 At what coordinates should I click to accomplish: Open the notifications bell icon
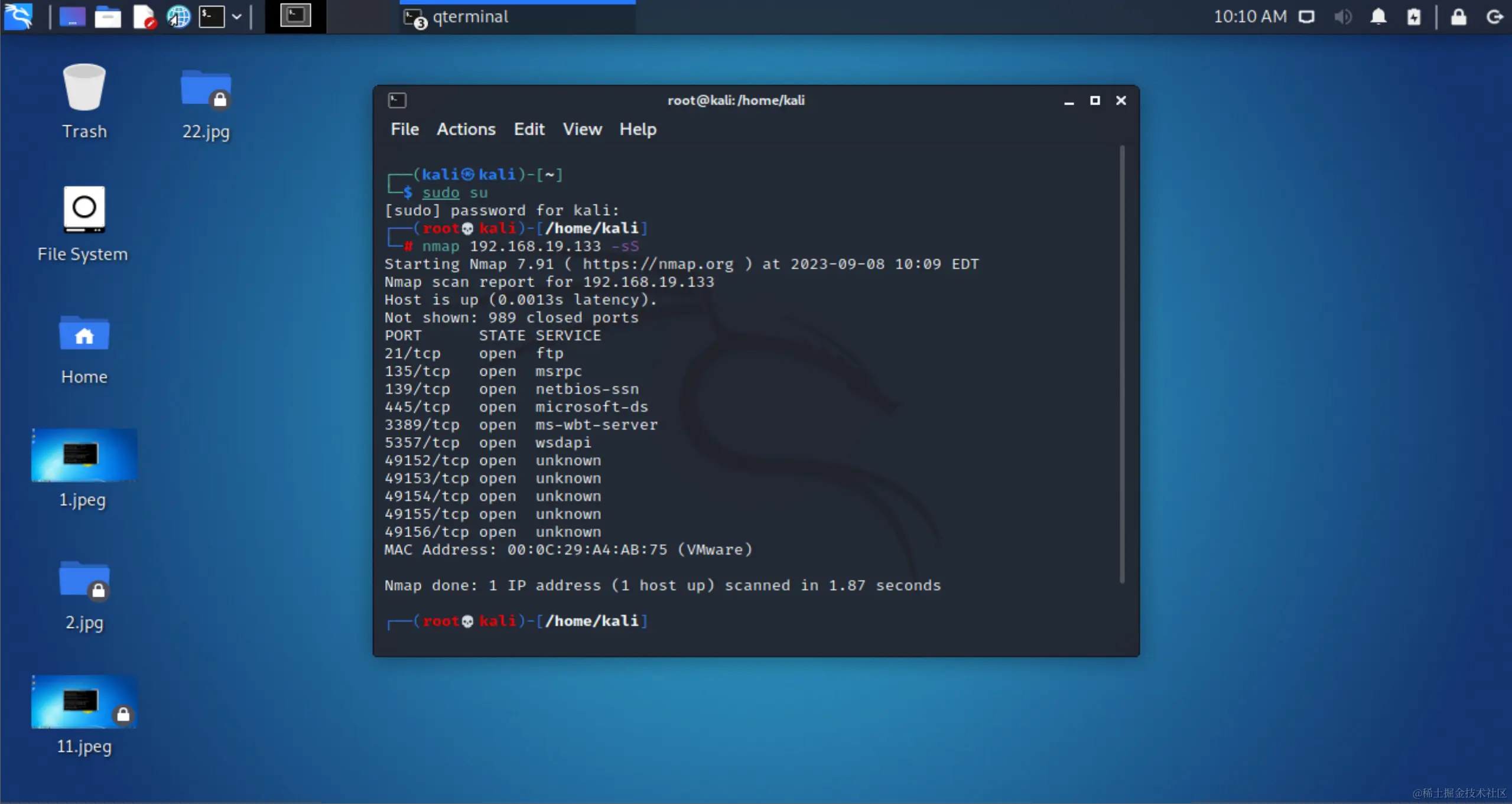point(1378,17)
